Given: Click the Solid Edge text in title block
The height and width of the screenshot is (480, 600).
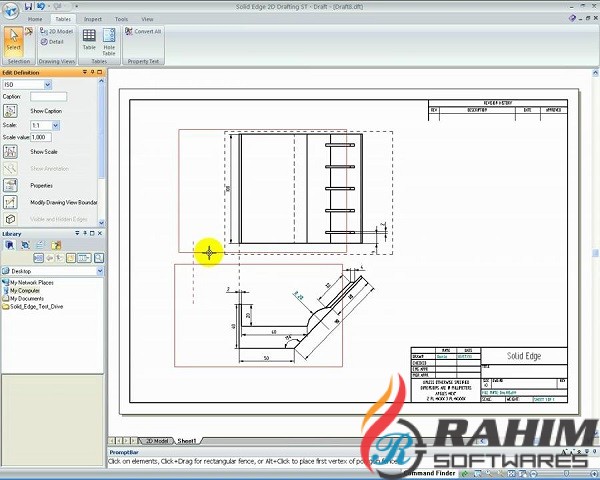Looking at the screenshot, I should (524, 356).
